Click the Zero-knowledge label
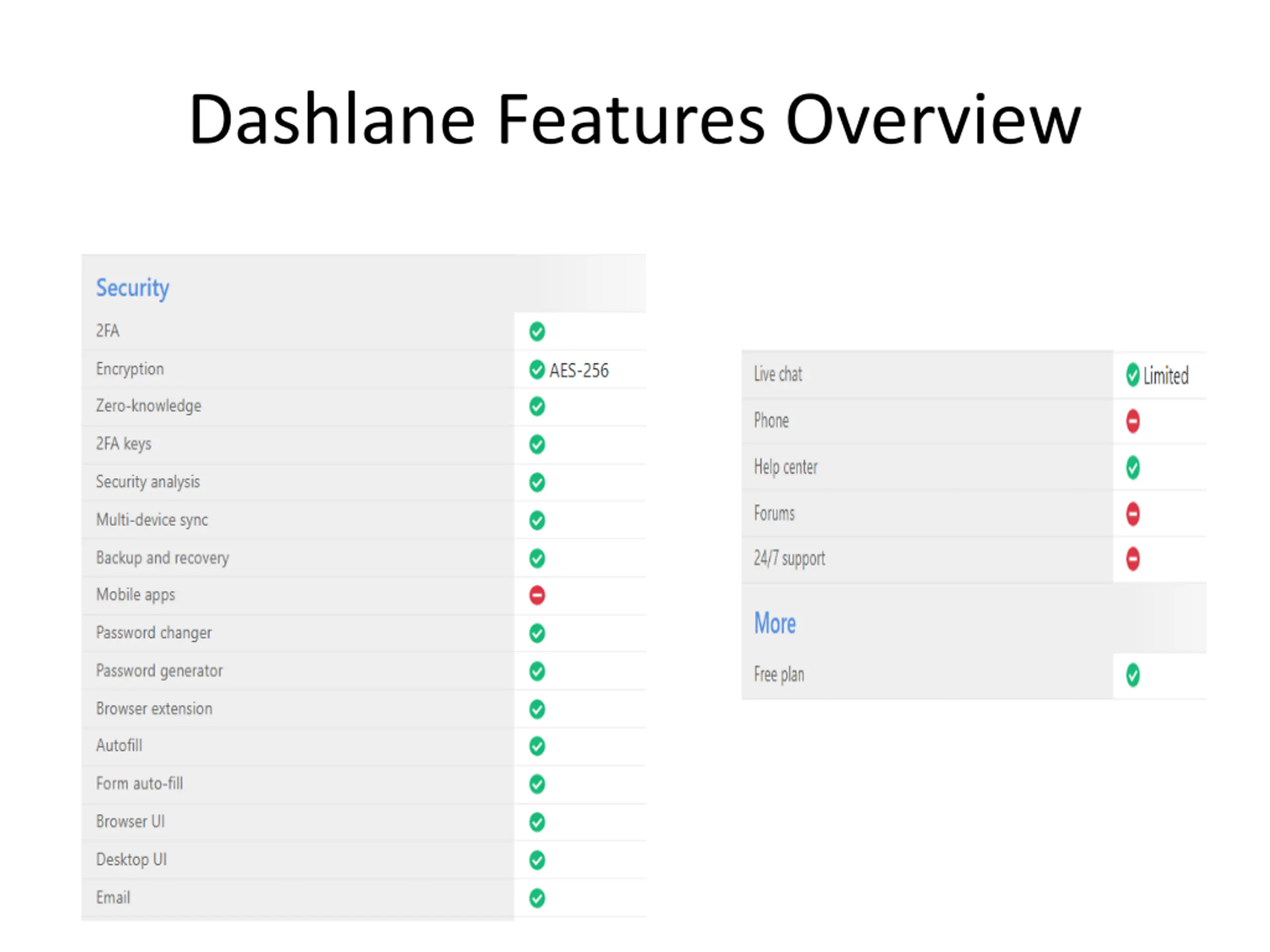This screenshot has width=1270, height=952. click(148, 406)
